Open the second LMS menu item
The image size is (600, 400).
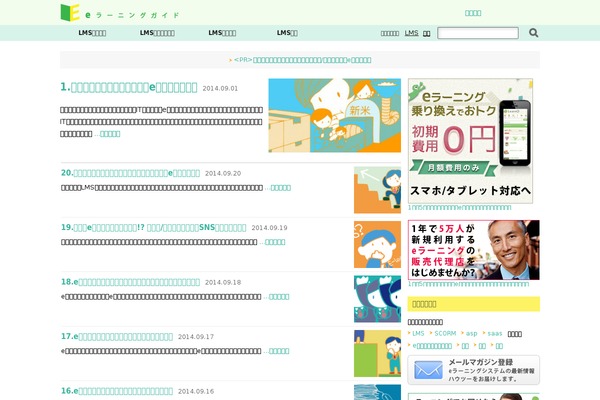pyautogui.click(x=157, y=33)
